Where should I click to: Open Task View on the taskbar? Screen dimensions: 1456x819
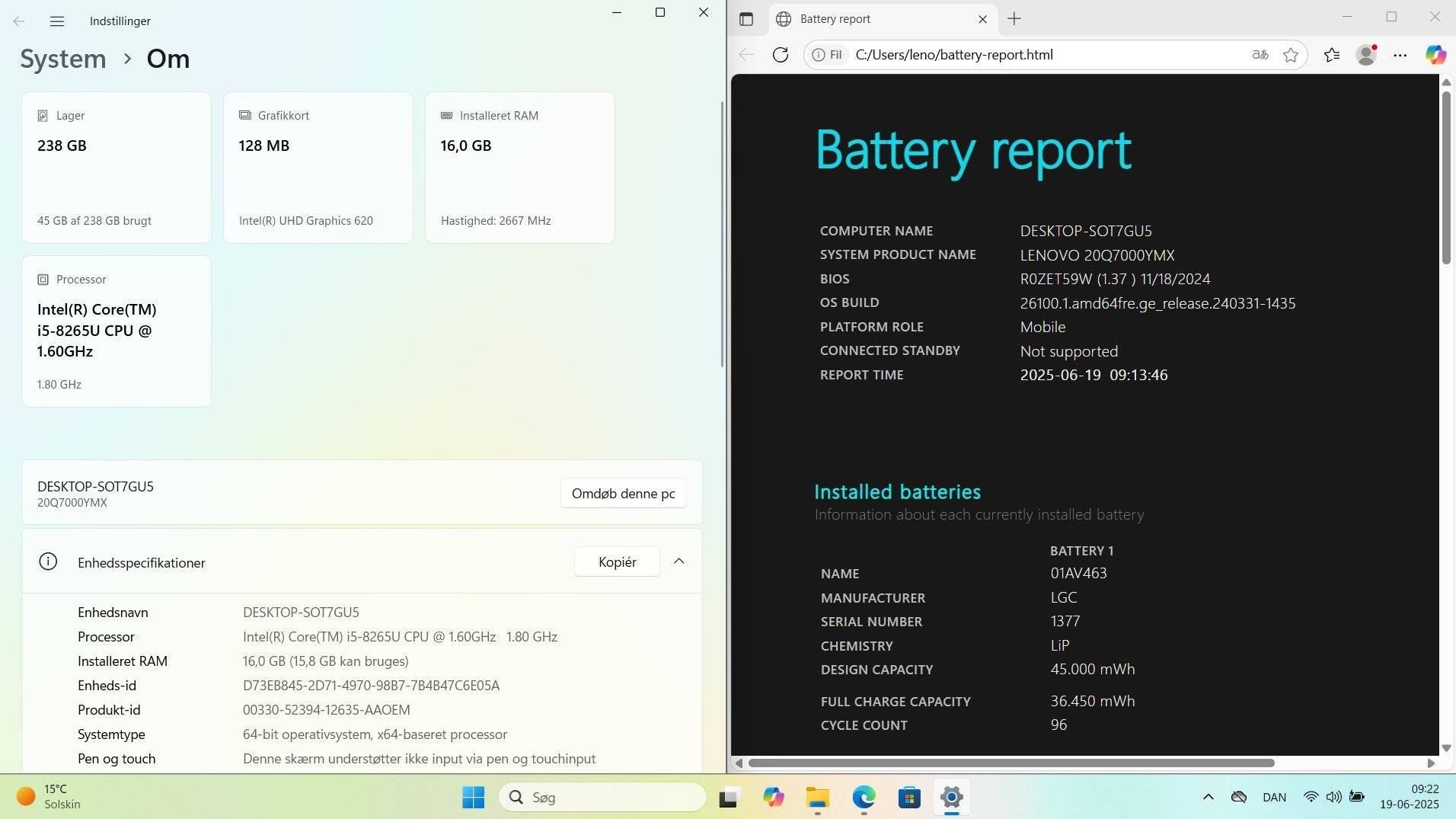pos(729,797)
